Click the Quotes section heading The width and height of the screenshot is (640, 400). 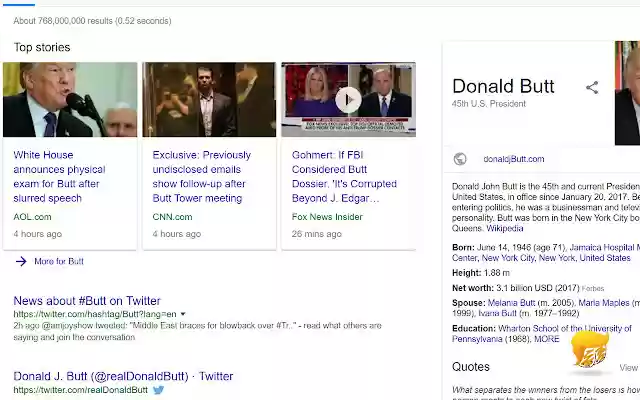click(471, 367)
